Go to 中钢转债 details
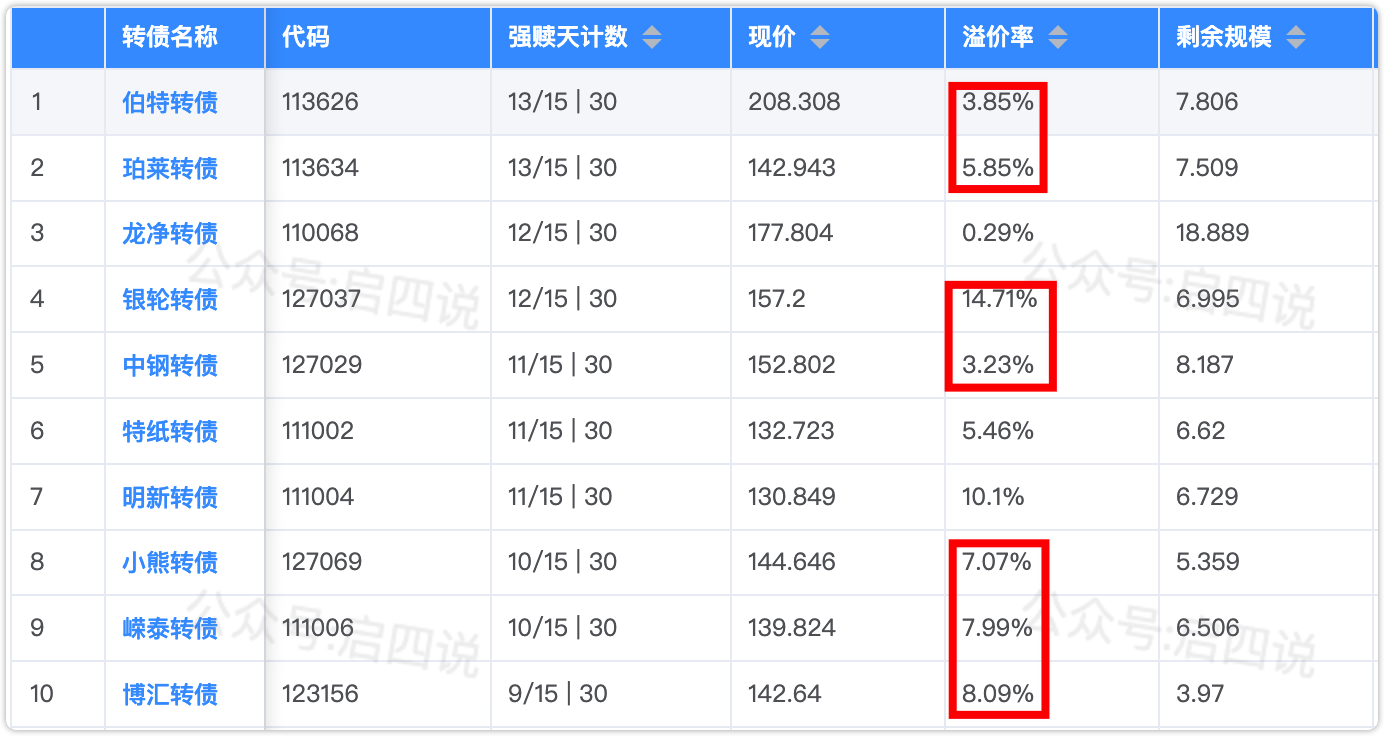1384x736 pixels. pyautogui.click(x=170, y=365)
